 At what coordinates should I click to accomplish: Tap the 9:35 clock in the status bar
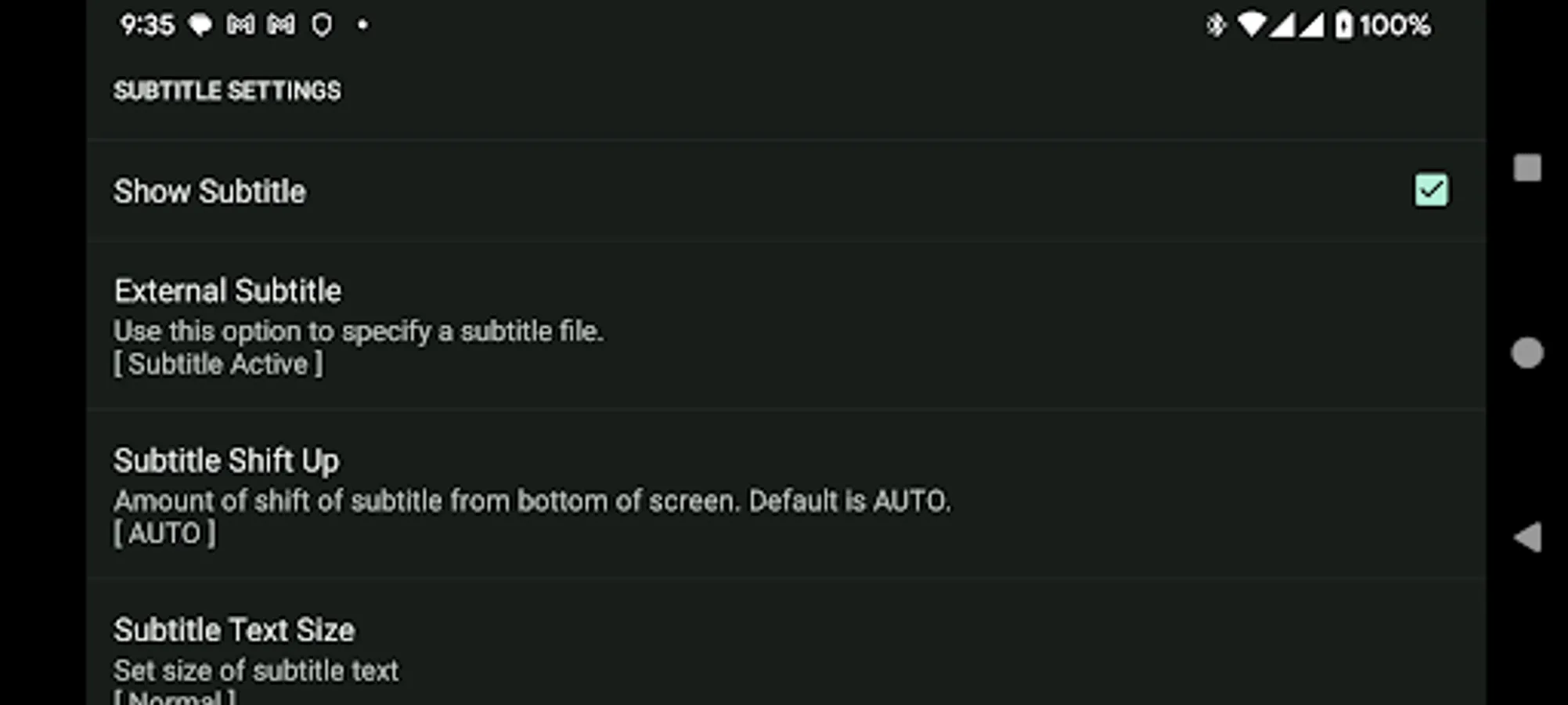coord(147,24)
